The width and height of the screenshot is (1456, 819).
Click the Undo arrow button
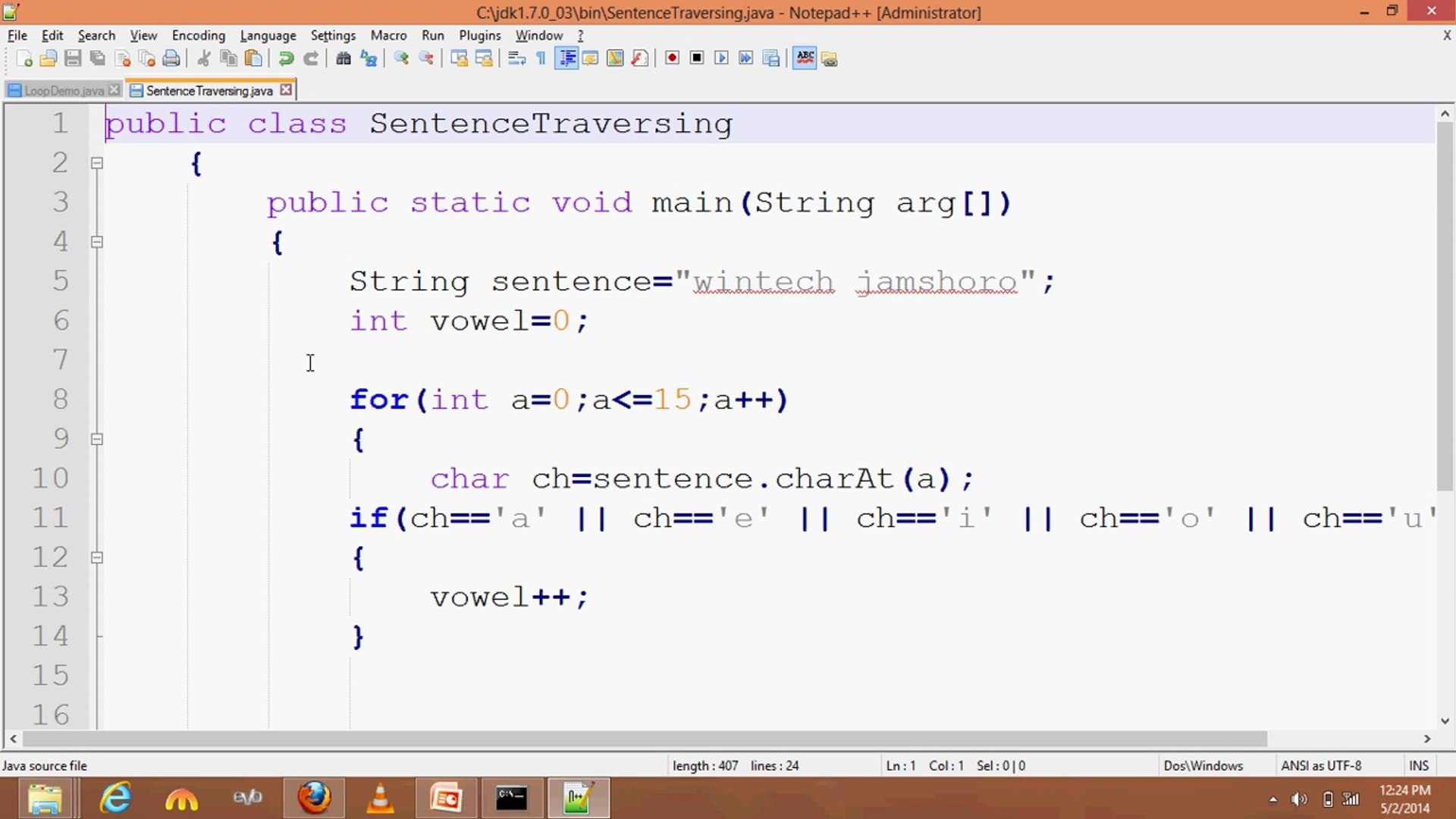click(x=285, y=58)
